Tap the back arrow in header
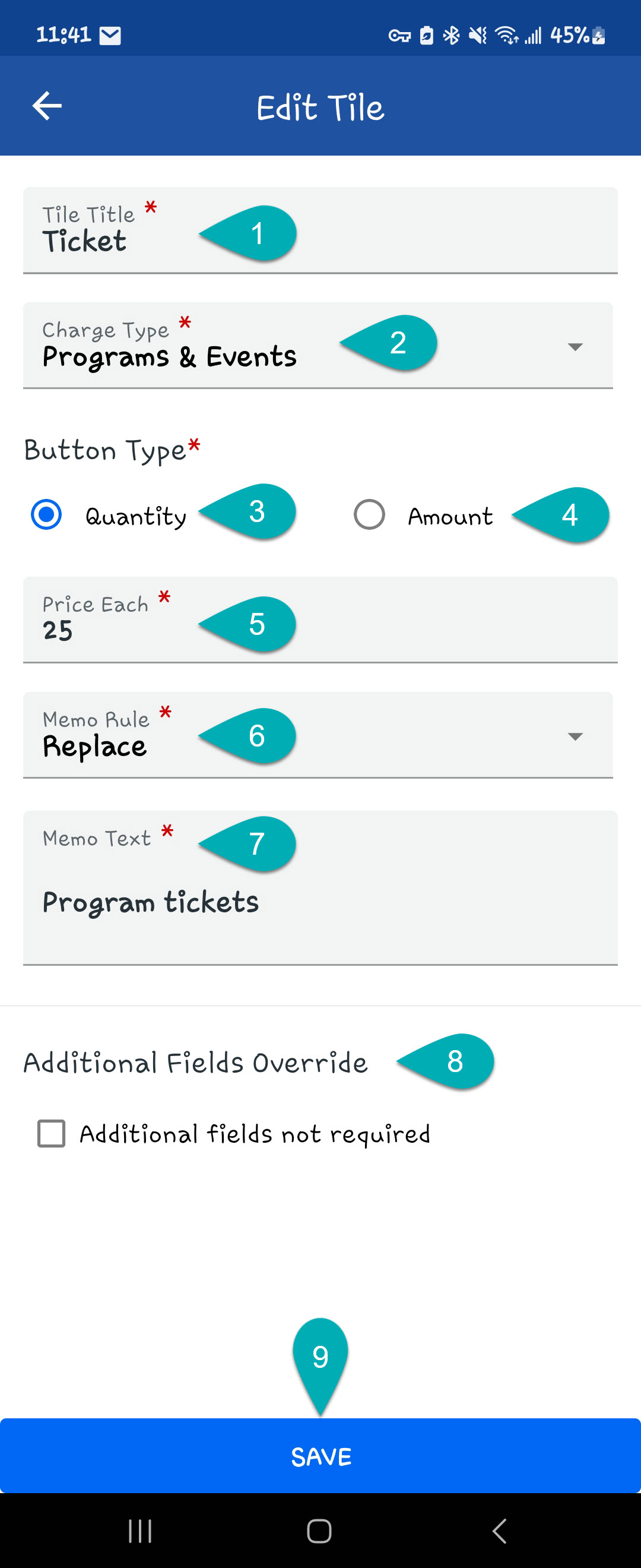This screenshot has width=641, height=1568. (x=47, y=106)
